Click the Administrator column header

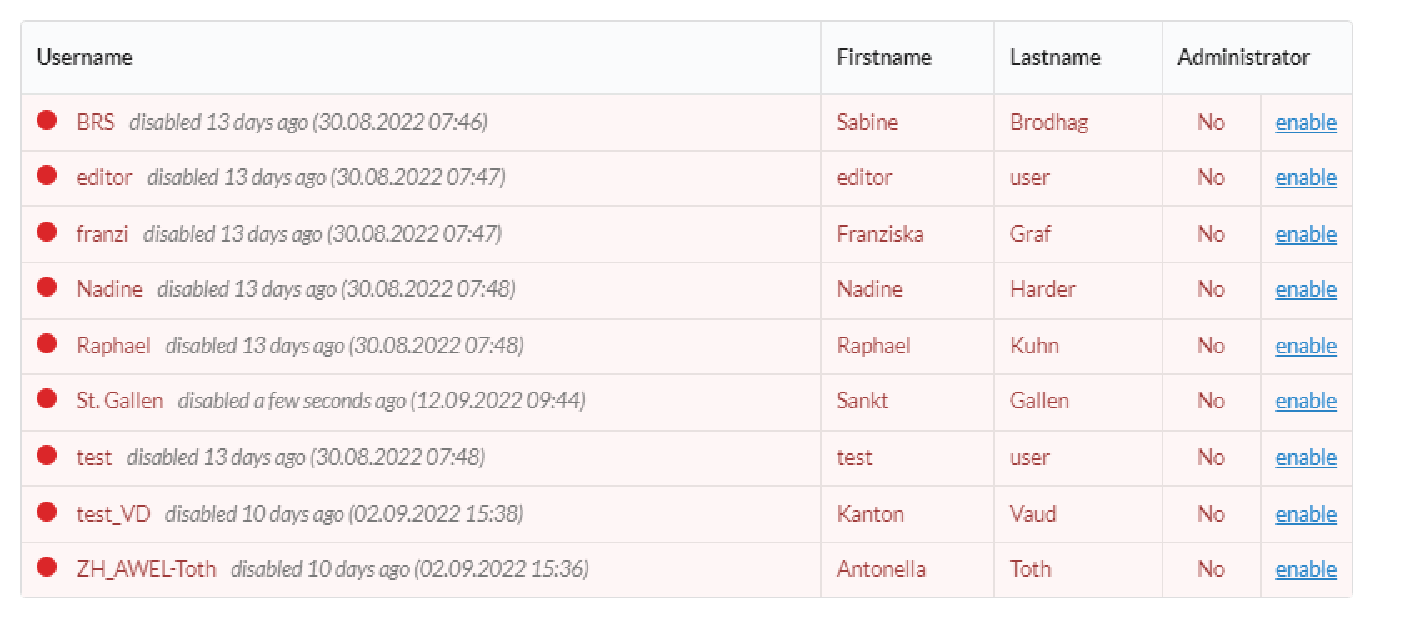[1242, 57]
